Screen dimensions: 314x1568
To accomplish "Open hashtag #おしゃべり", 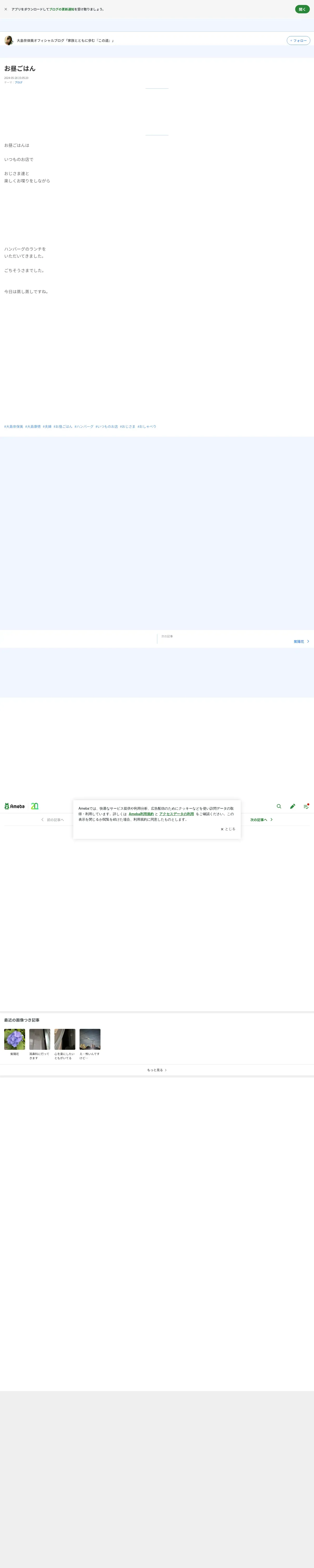I will coord(147,427).
